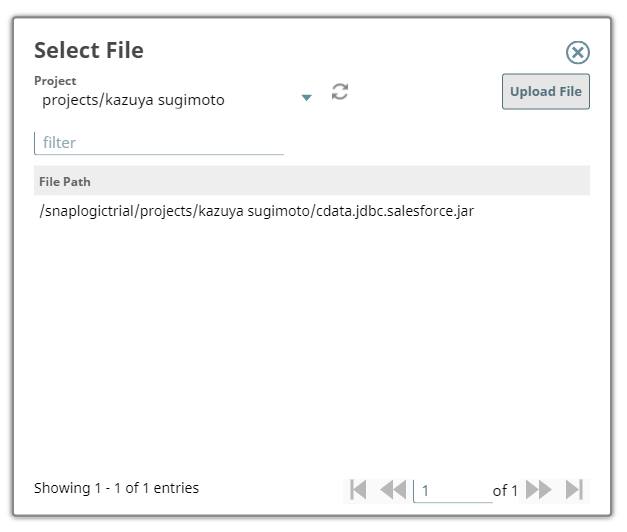The width and height of the screenshot is (627, 532).
Task: Click the page number input box
Action: [x=452, y=490]
